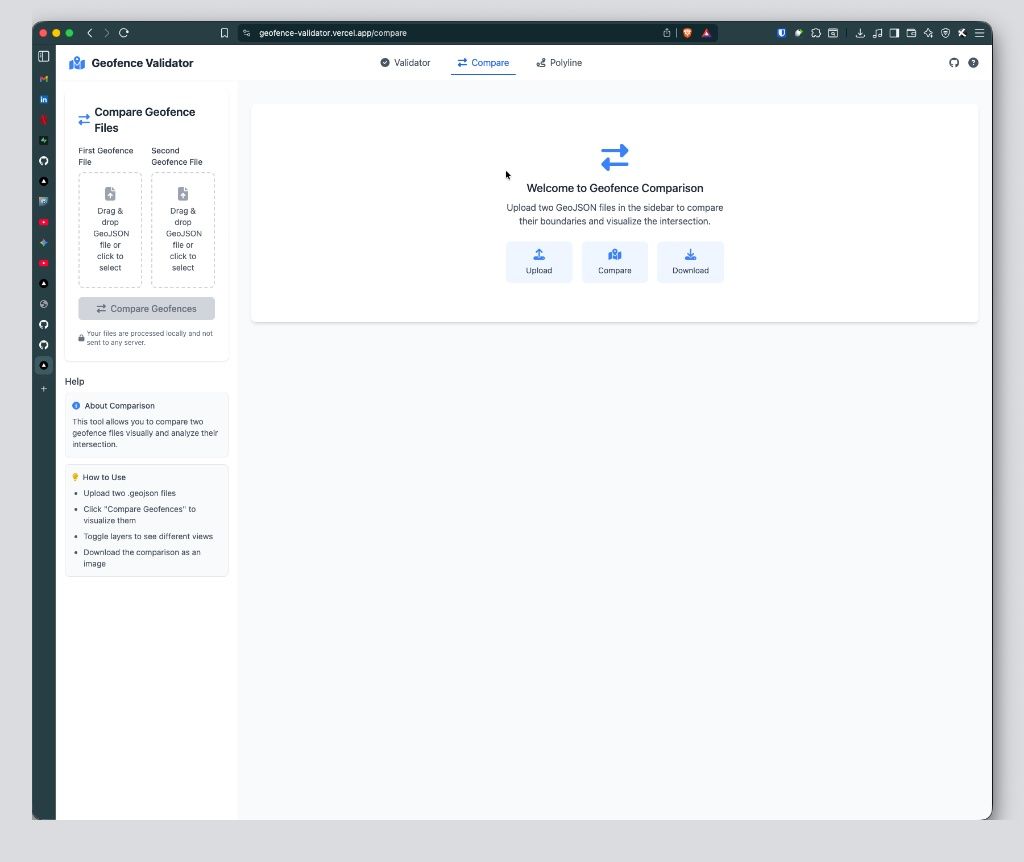1024x862 pixels.
Task: Open the Bitwarden extension icon
Action: pyautogui.click(x=781, y=33)
